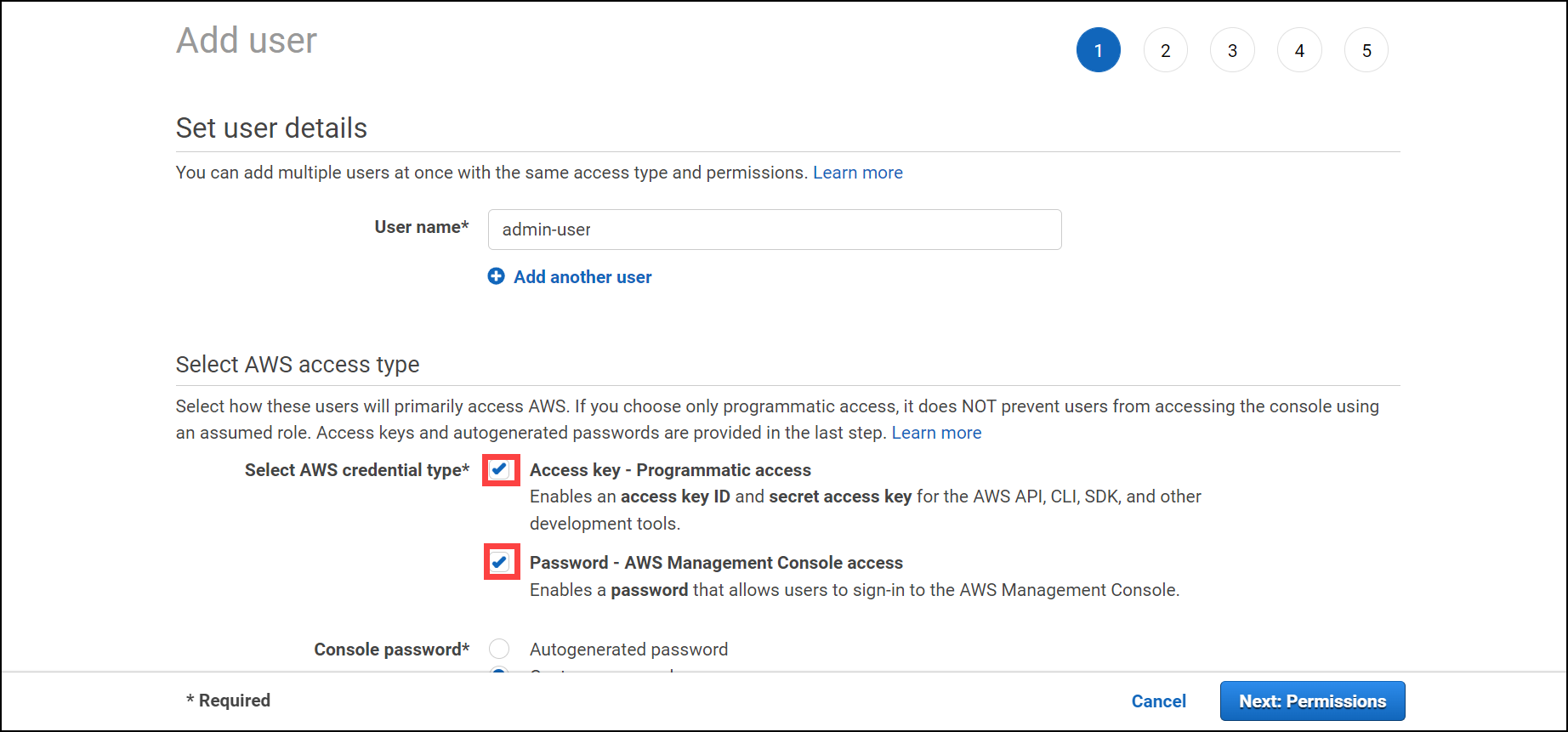Click the Set user details heading
The height and width of the screenshot is (732, 1568).
coord(271,128)
